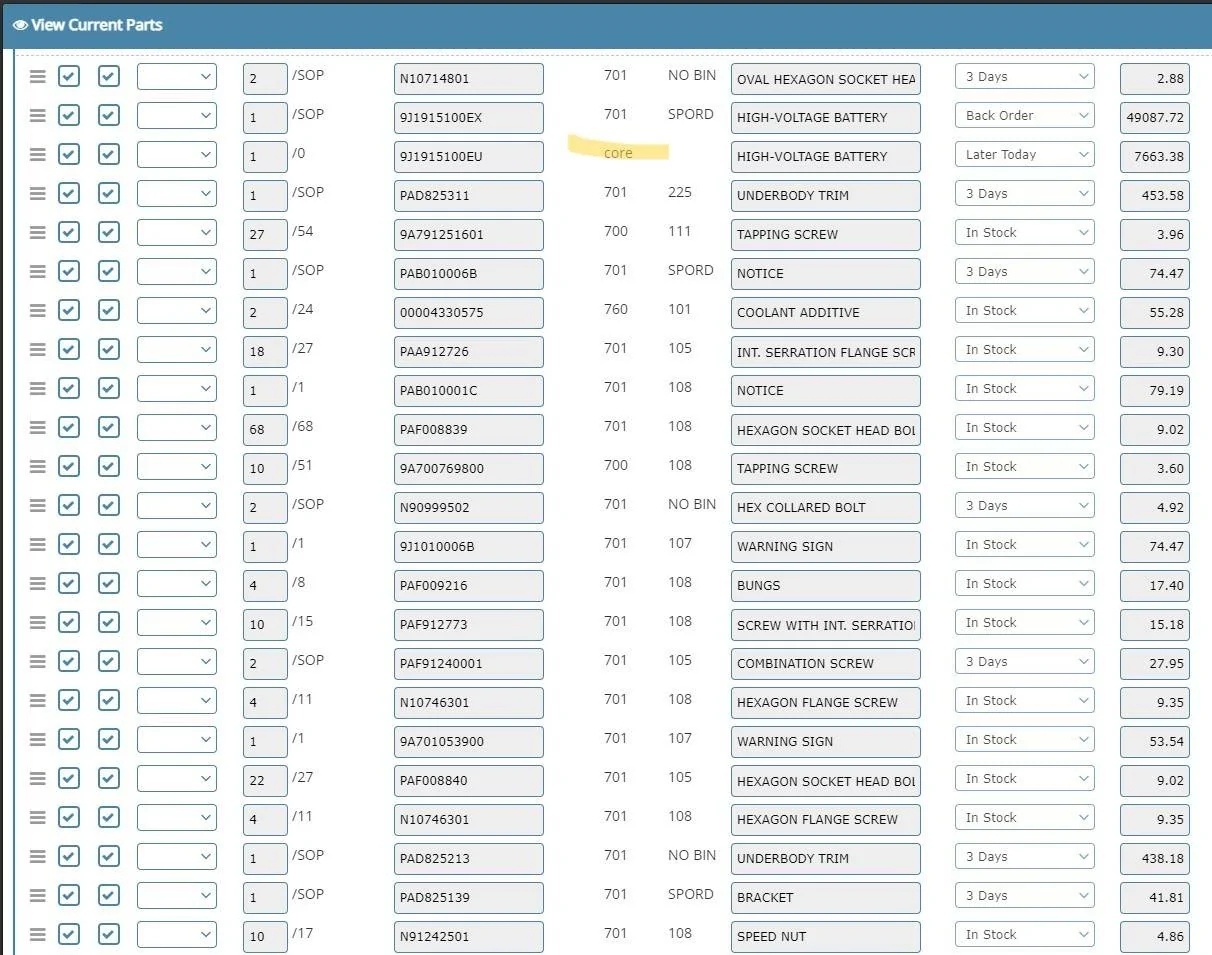The height and width of the screenshot is (955, 1212).
Task: Toggle the left checkbox on the PAF91240001 row
Action: pos(69,662)
